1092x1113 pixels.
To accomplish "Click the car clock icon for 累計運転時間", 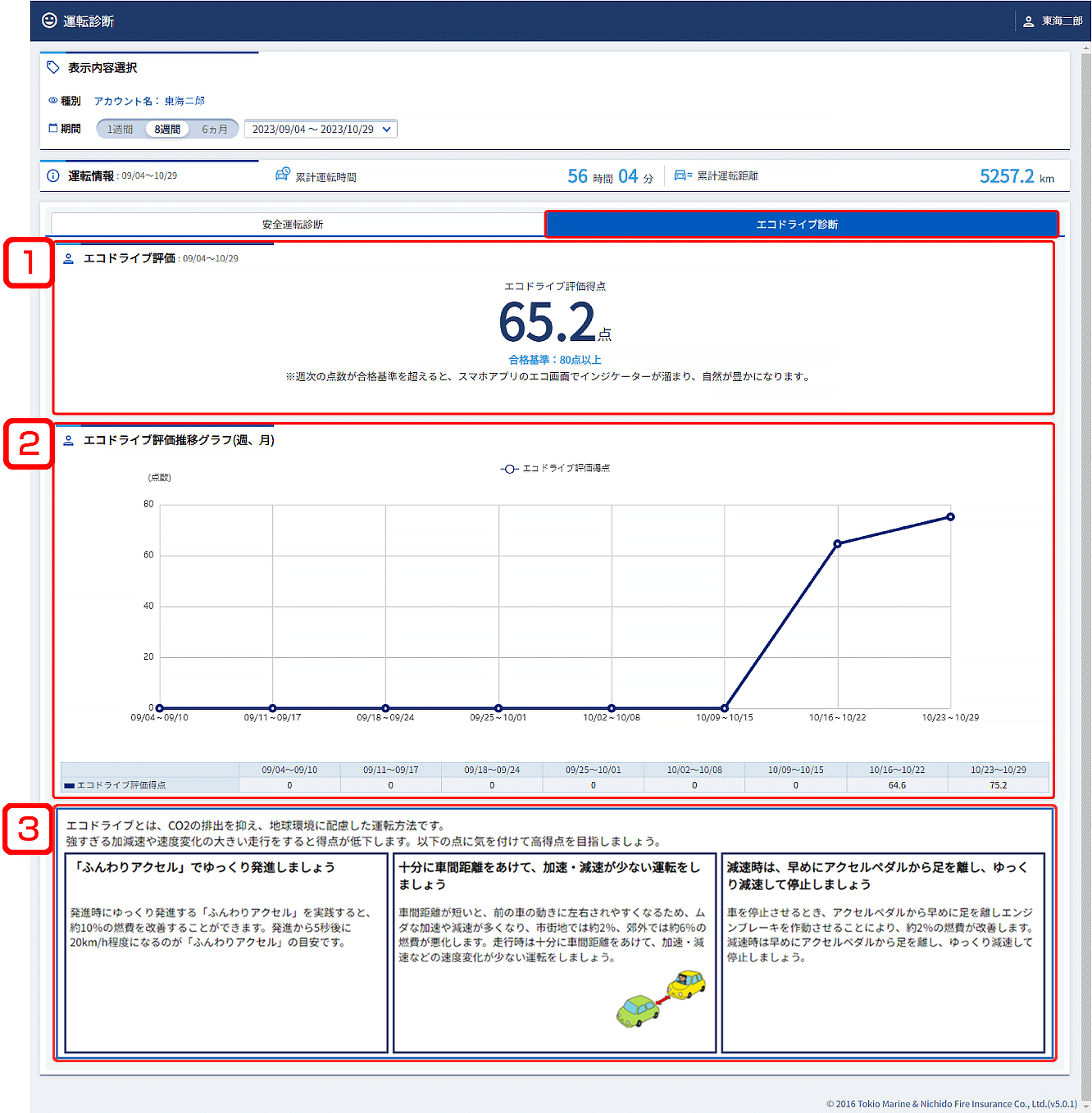I will tap(283, 175).
